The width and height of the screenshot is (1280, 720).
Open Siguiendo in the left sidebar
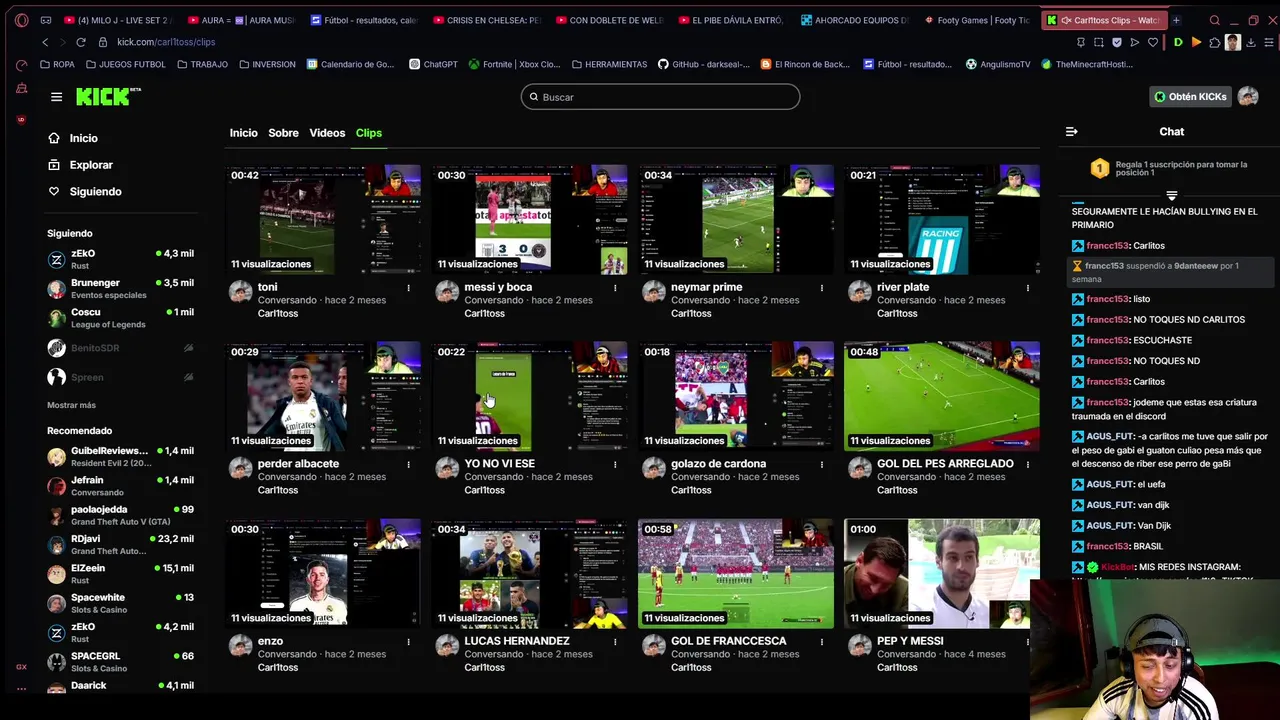(x=85, y=191)
